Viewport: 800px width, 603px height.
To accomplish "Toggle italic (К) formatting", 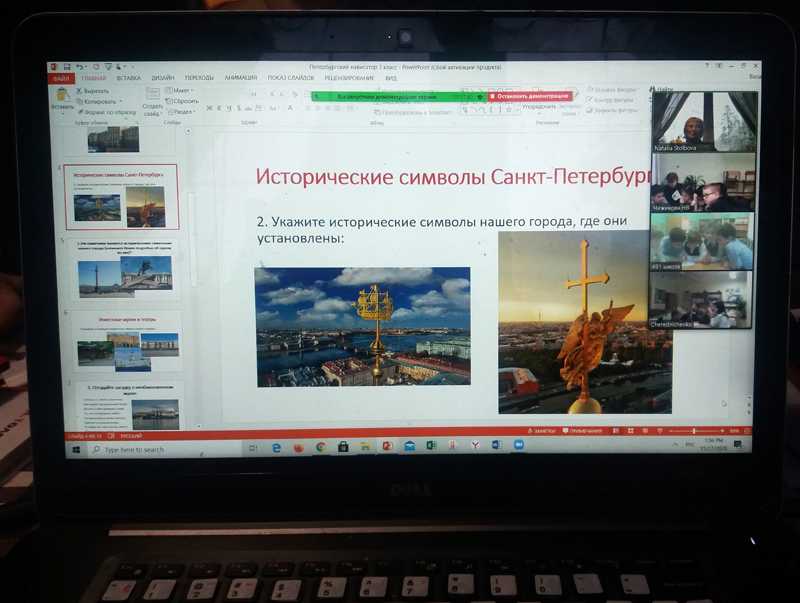I will point(219,108).
